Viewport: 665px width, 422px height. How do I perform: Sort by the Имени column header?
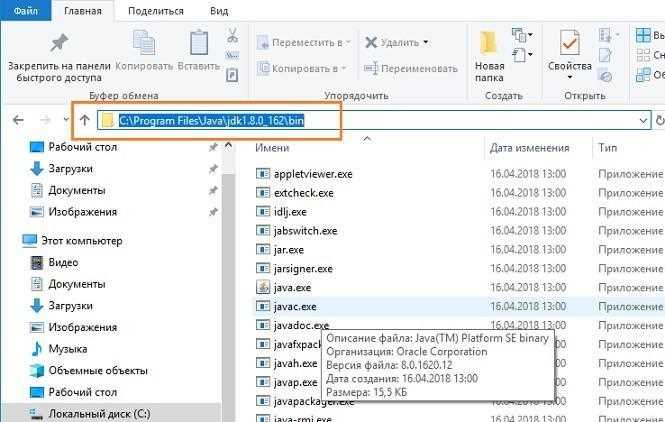(272, 148)
